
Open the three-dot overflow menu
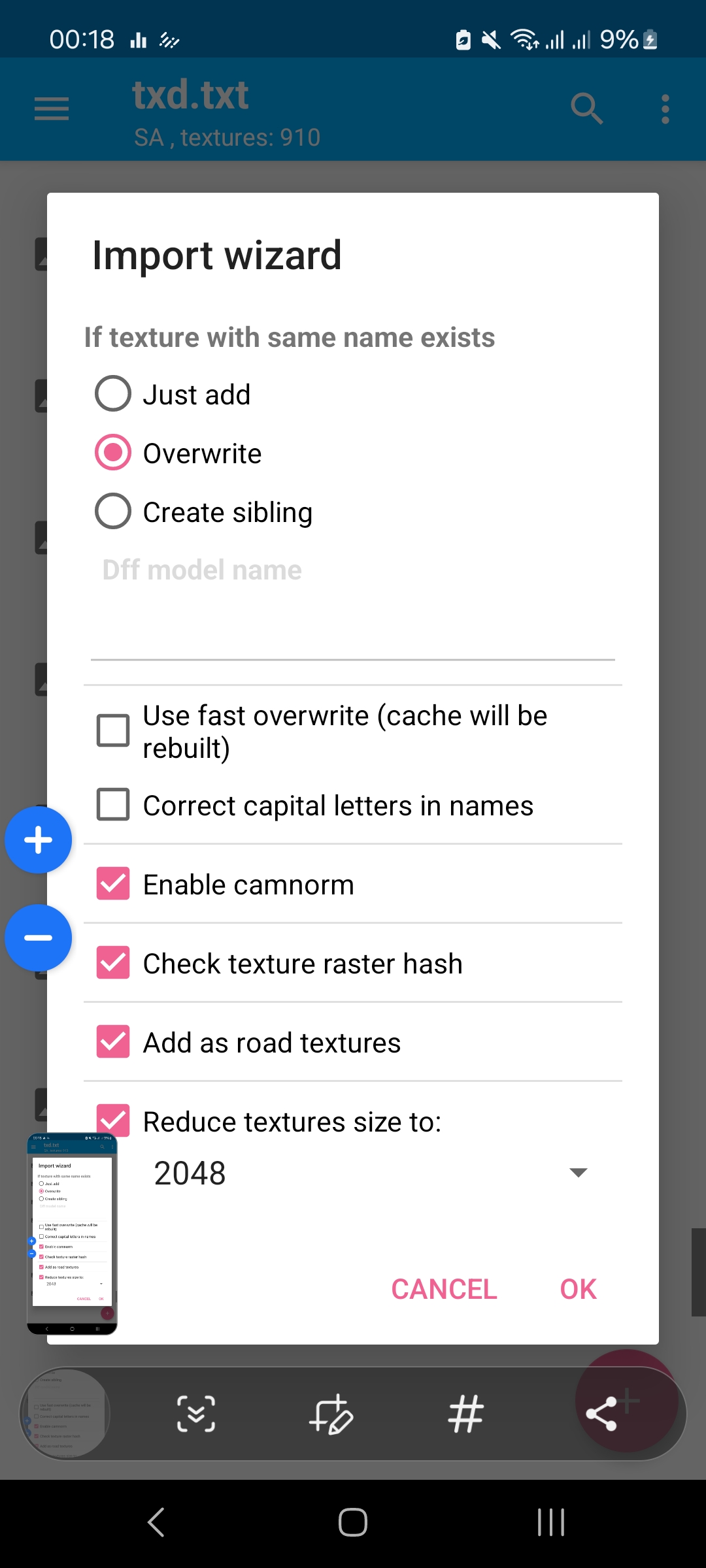(x=665, y=109)
